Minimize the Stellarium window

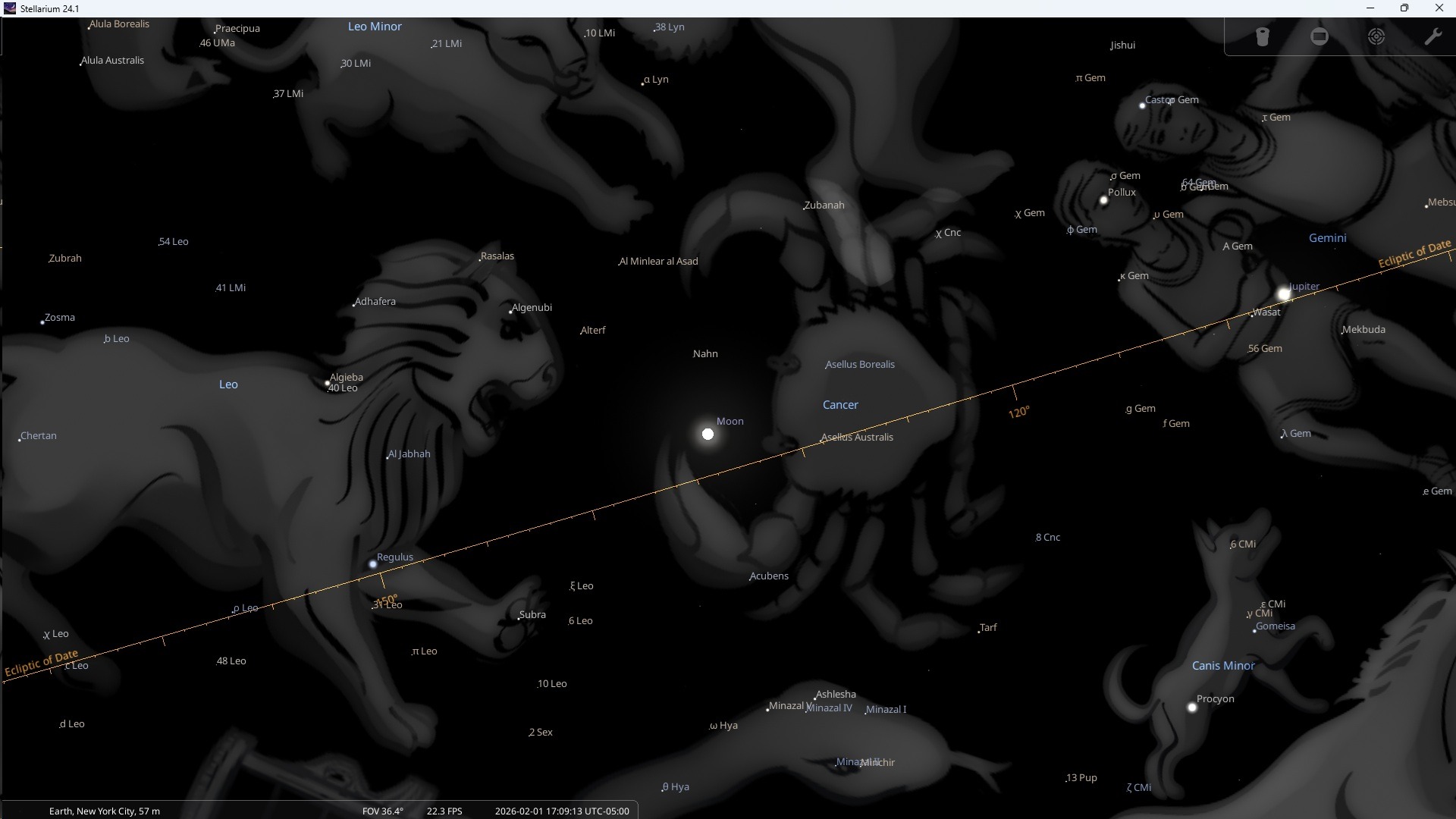[x=1370, y=8]
